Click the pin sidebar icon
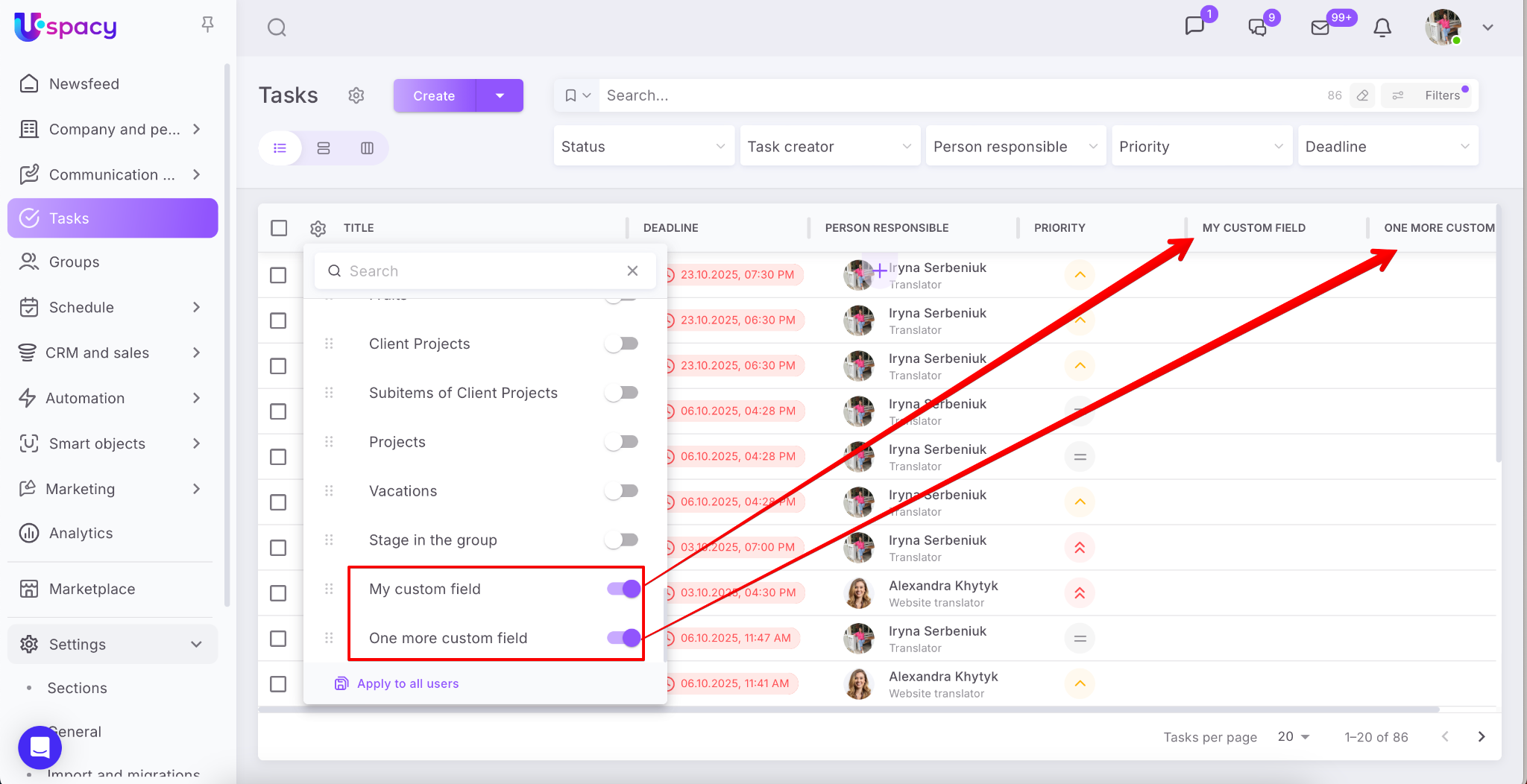 pyautogui.click(x=208, y=25)
